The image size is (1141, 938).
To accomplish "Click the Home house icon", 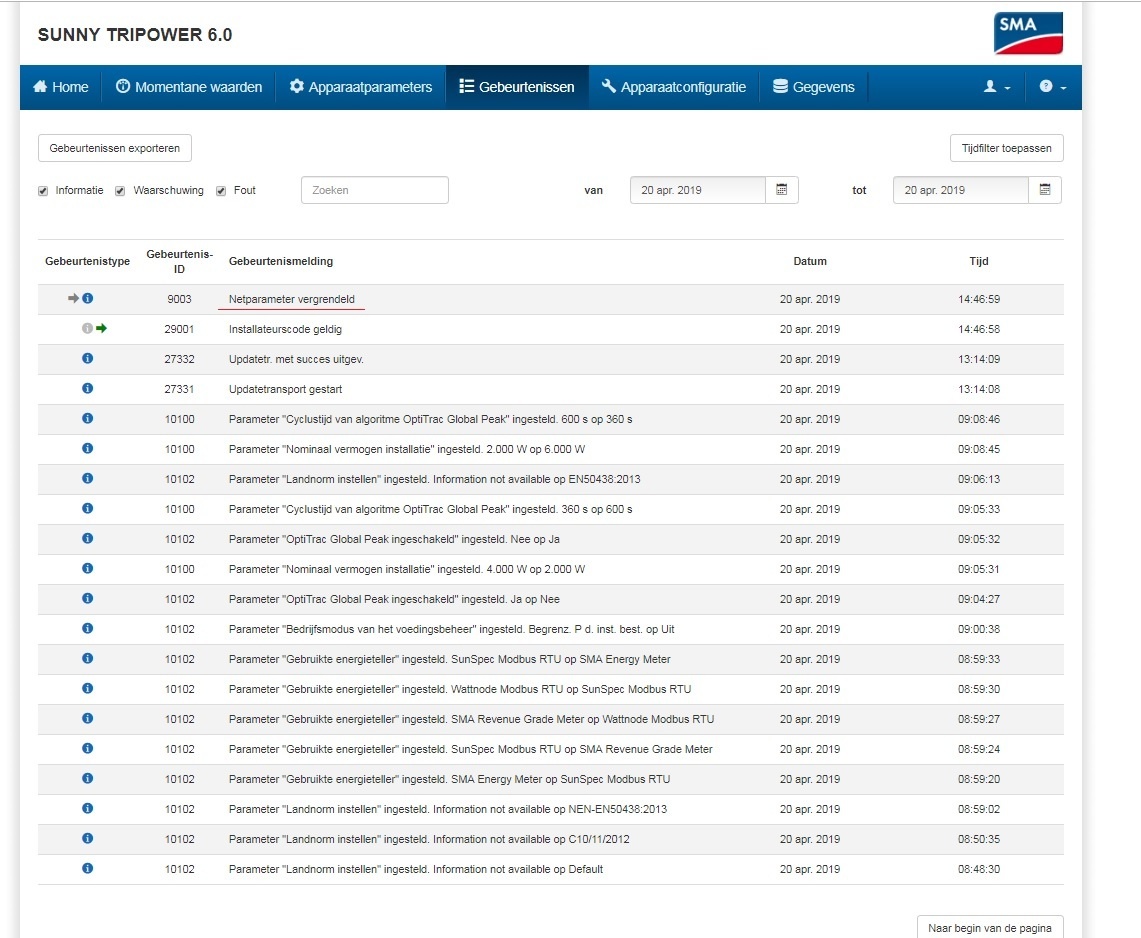I will (x=40, y=87).
